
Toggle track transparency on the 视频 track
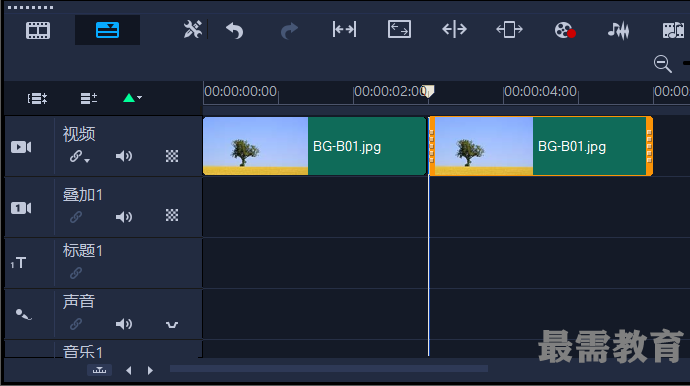tap(172, 156)
